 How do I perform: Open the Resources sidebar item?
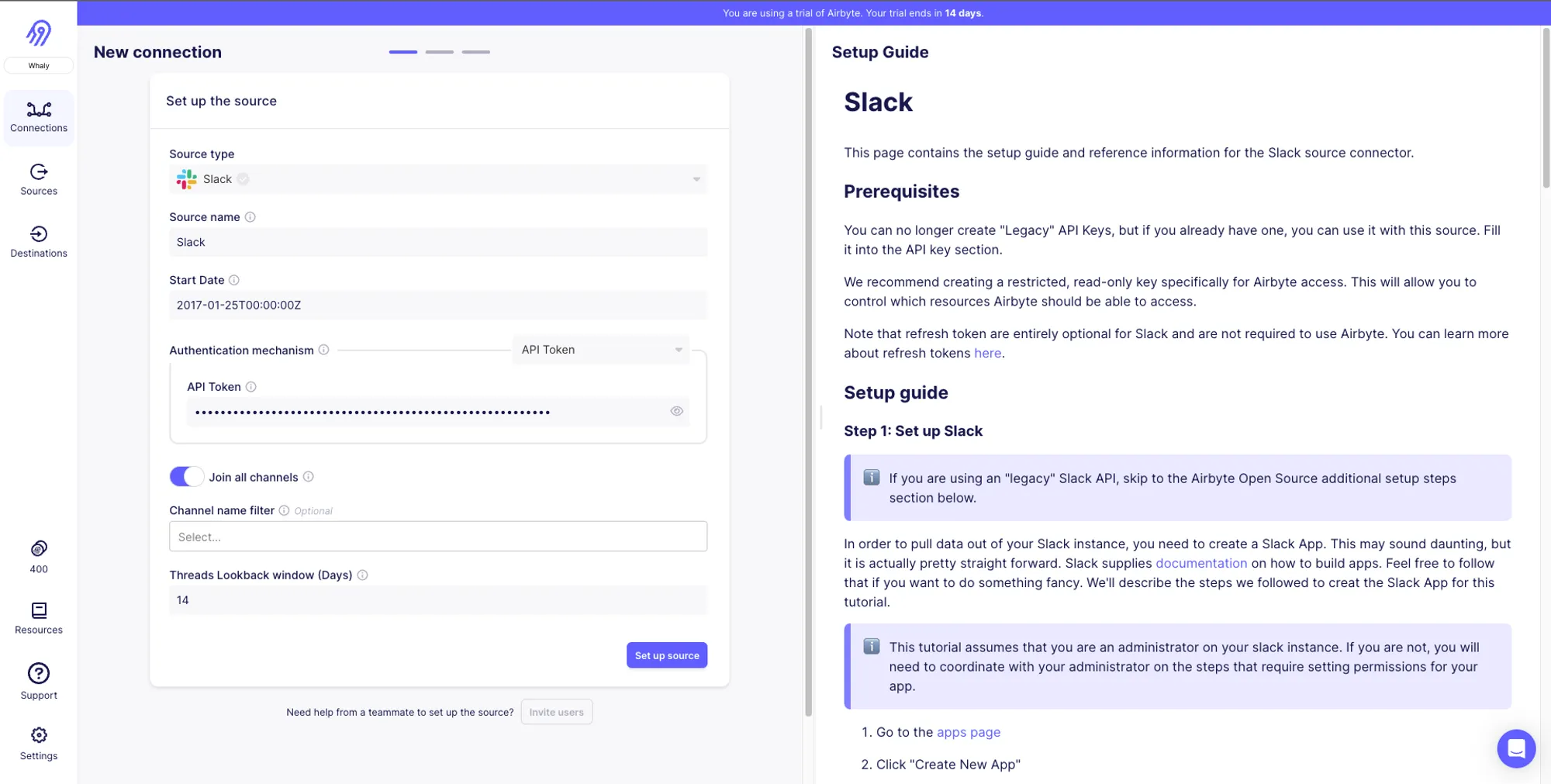pos(39,618)
